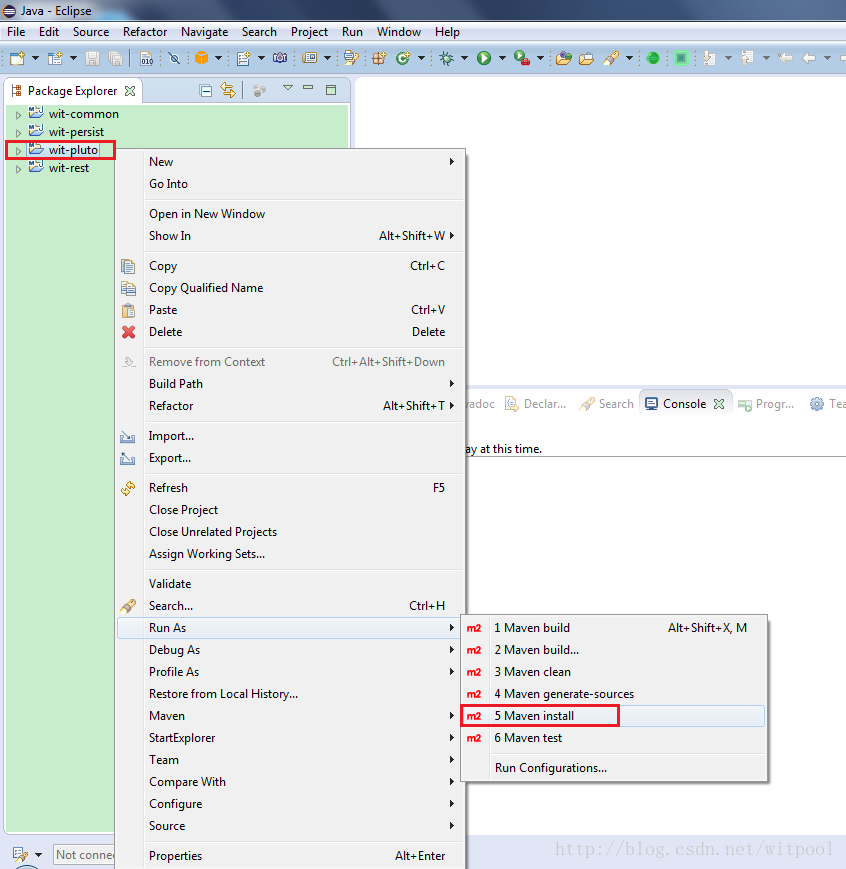Viewport: 846px width, 869px height.
Task: Switch to the Progress view tab
Action: coord(766,404)
